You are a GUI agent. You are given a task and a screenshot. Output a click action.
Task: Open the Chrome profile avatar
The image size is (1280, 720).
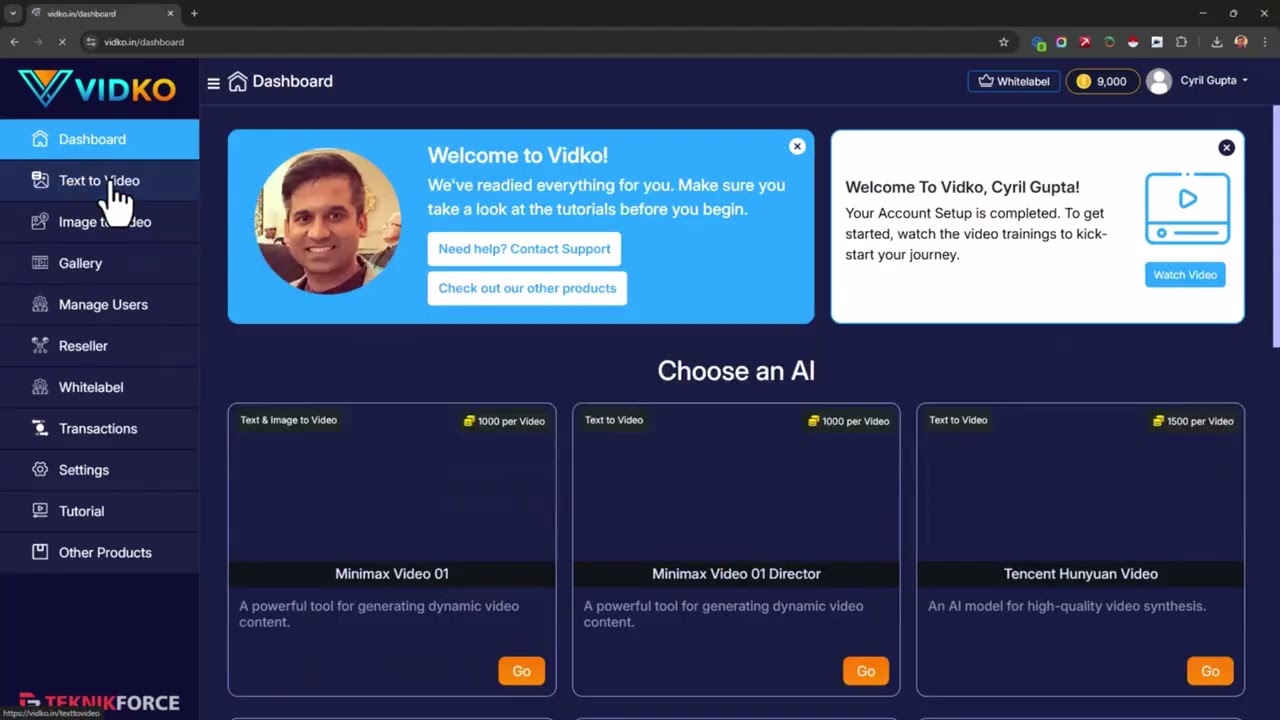pos(1241,42)
